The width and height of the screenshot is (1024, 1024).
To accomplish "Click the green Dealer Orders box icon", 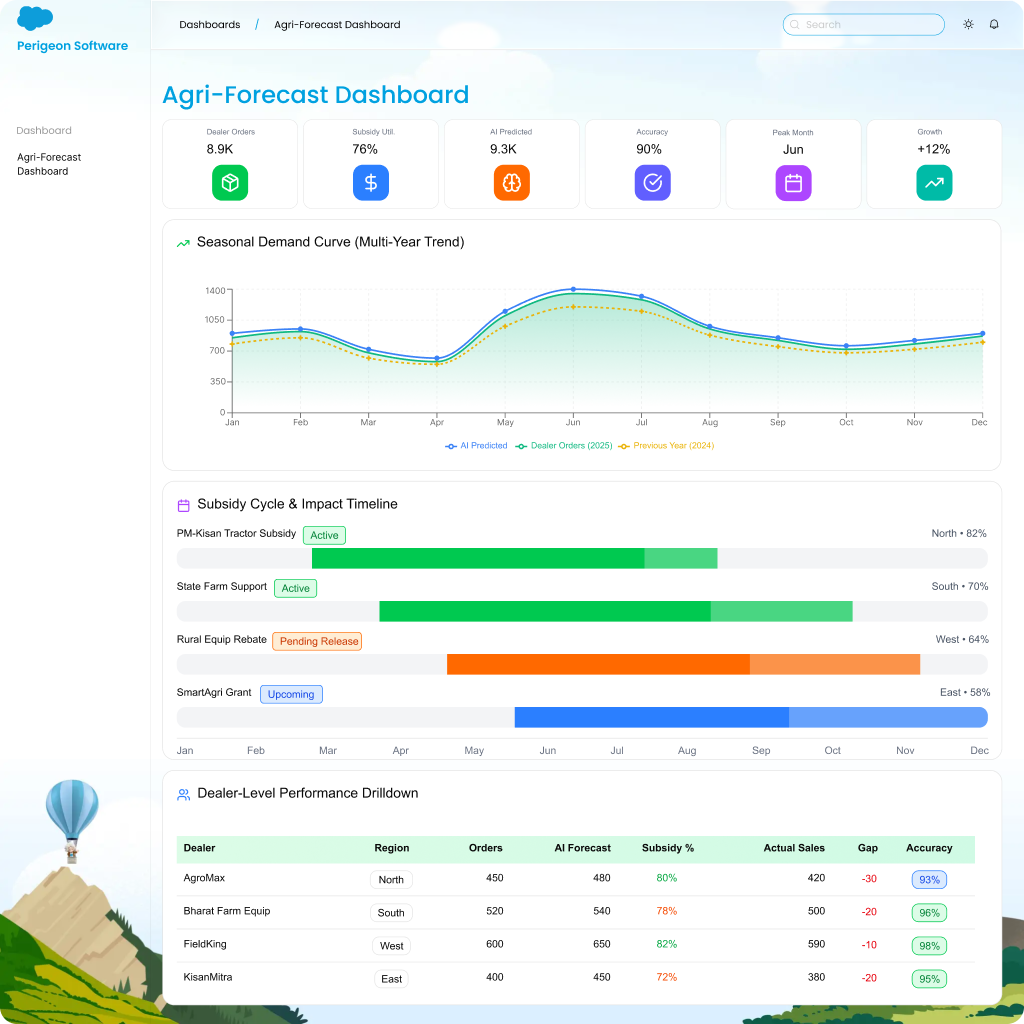I will coord(230,183).
